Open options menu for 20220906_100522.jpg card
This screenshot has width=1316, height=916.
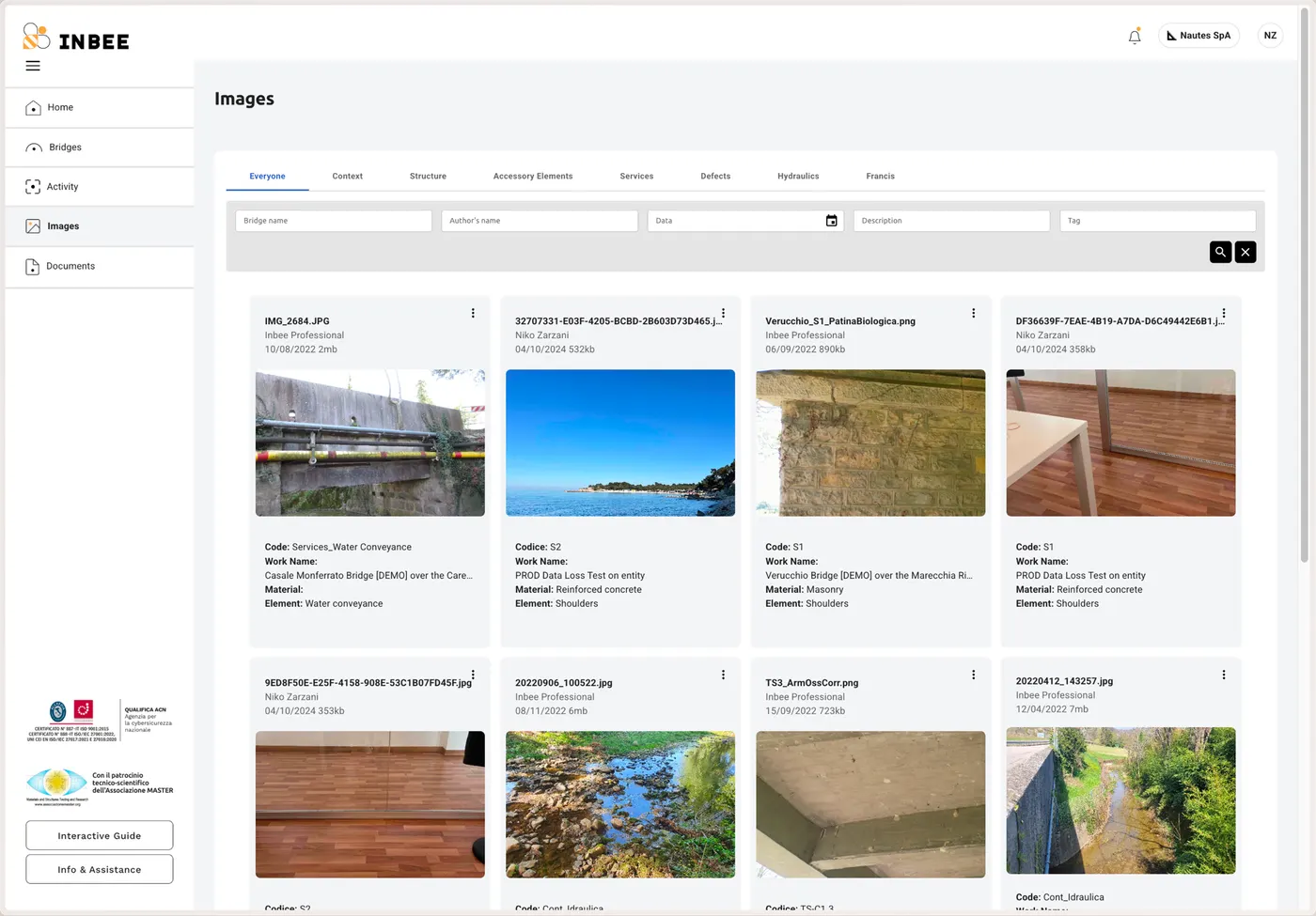pyautogui.click(x=723, y=675)
